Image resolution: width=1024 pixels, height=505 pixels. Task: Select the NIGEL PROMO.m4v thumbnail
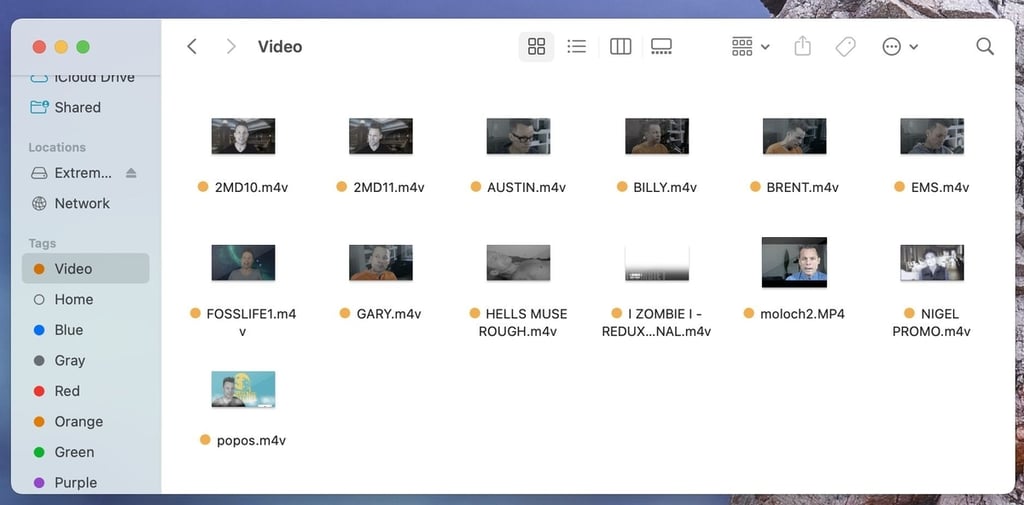[932, 262]
